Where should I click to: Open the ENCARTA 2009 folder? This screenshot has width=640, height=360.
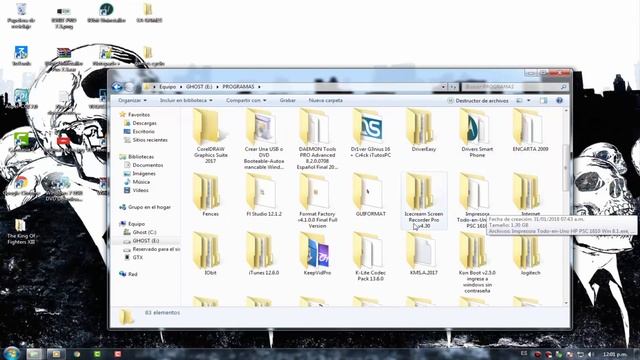[530, 131]
